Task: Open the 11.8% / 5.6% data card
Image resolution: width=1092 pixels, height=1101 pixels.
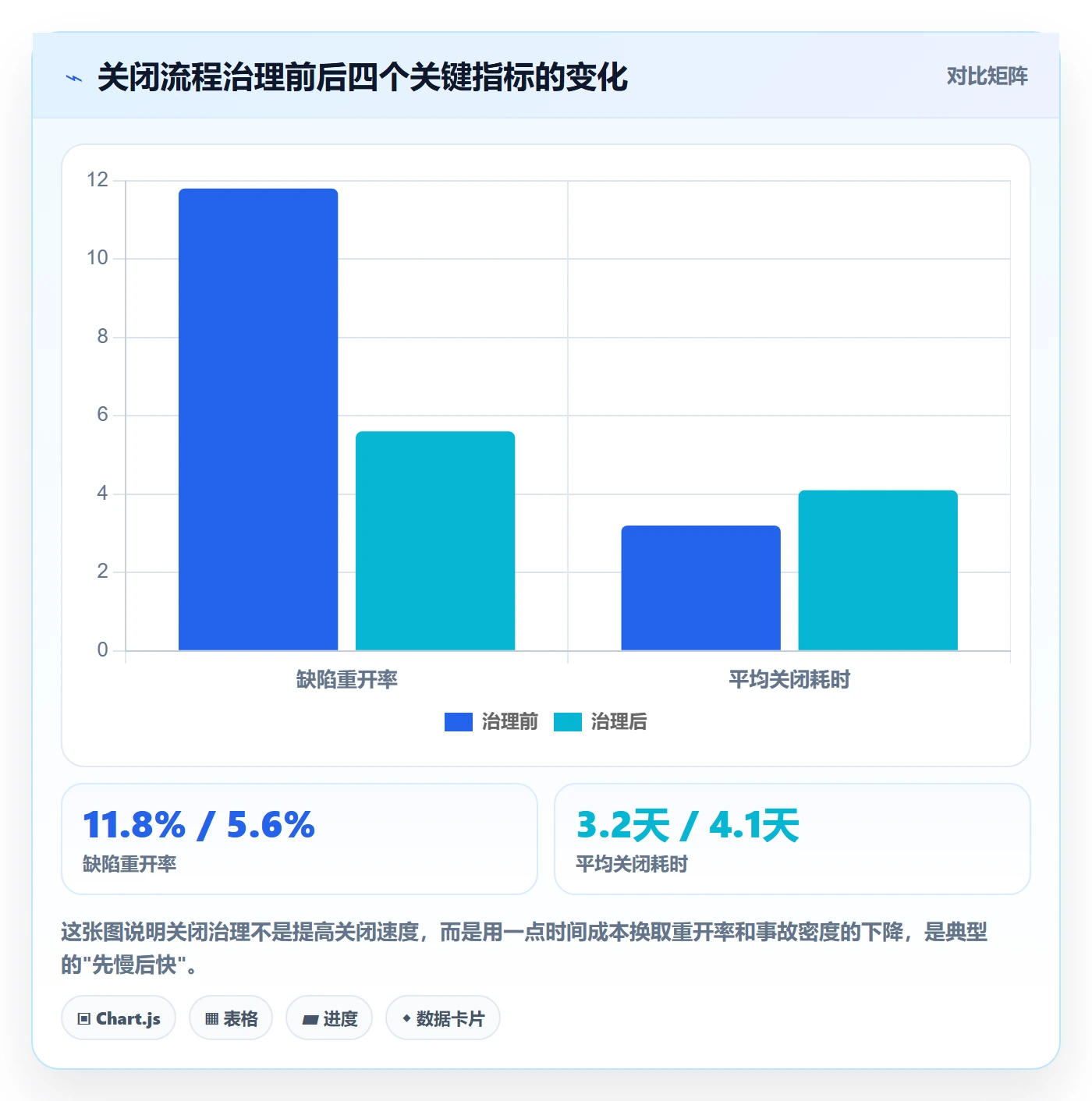Action: 300,839
